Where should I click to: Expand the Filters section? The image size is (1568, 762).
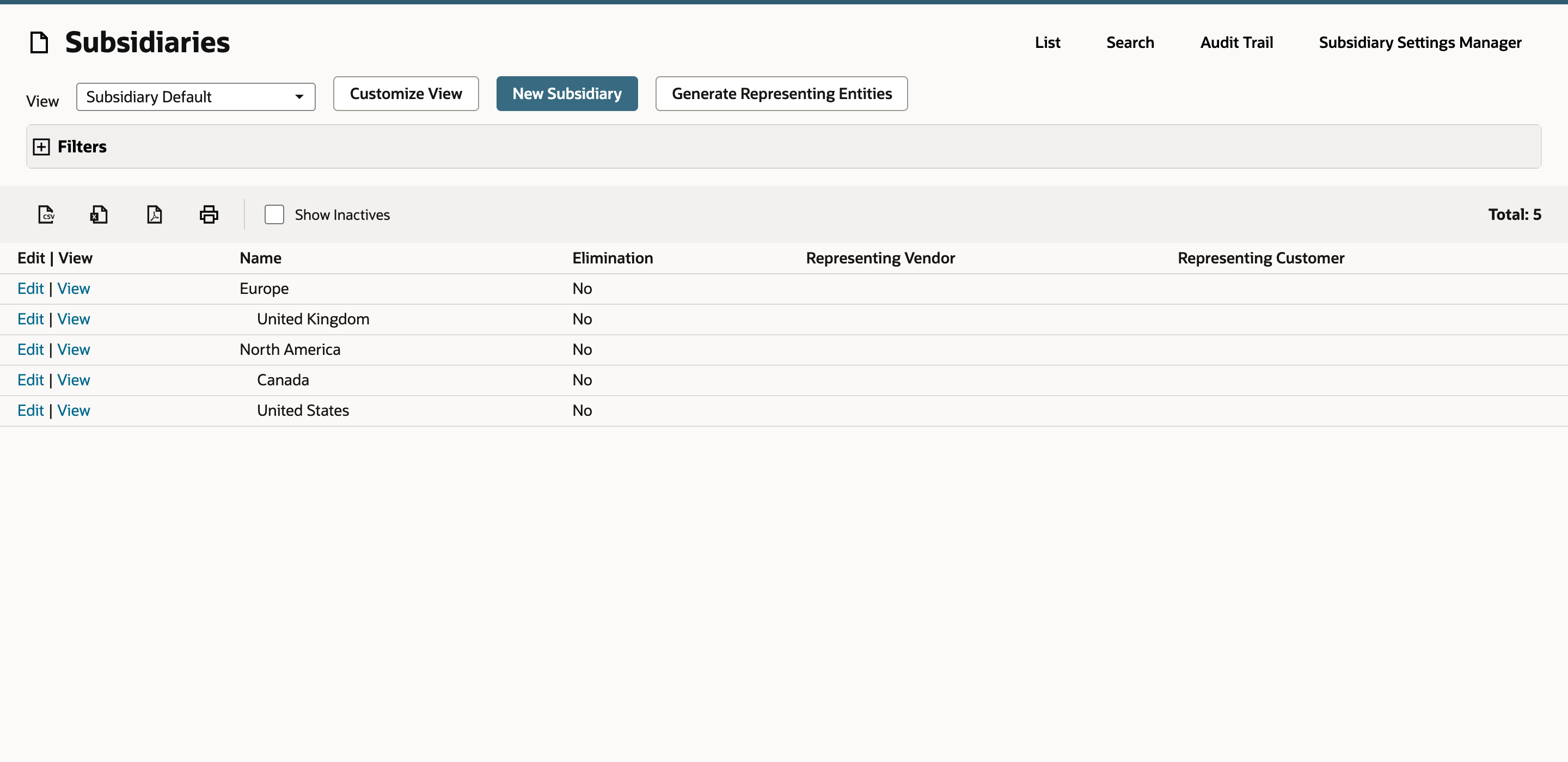pyautogui.click(x=41, y=146)
